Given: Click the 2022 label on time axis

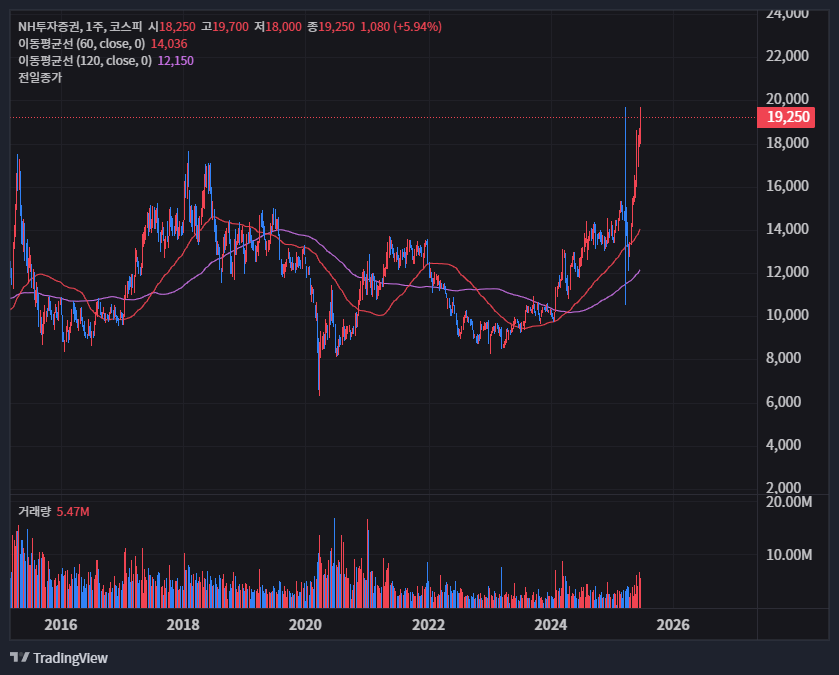Looking at the screenshot, I should (429, 625).
